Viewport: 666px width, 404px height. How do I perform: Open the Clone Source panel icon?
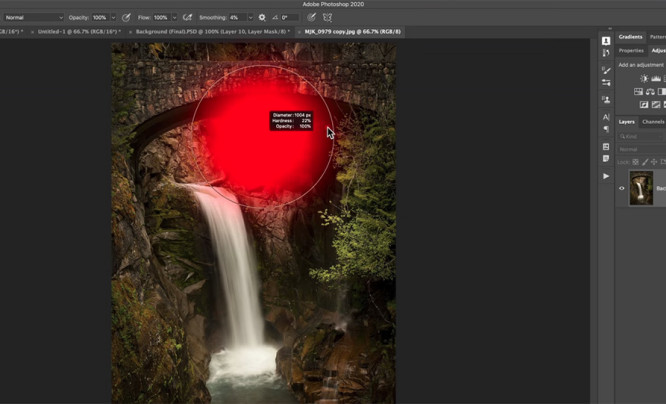coord(606,100)
